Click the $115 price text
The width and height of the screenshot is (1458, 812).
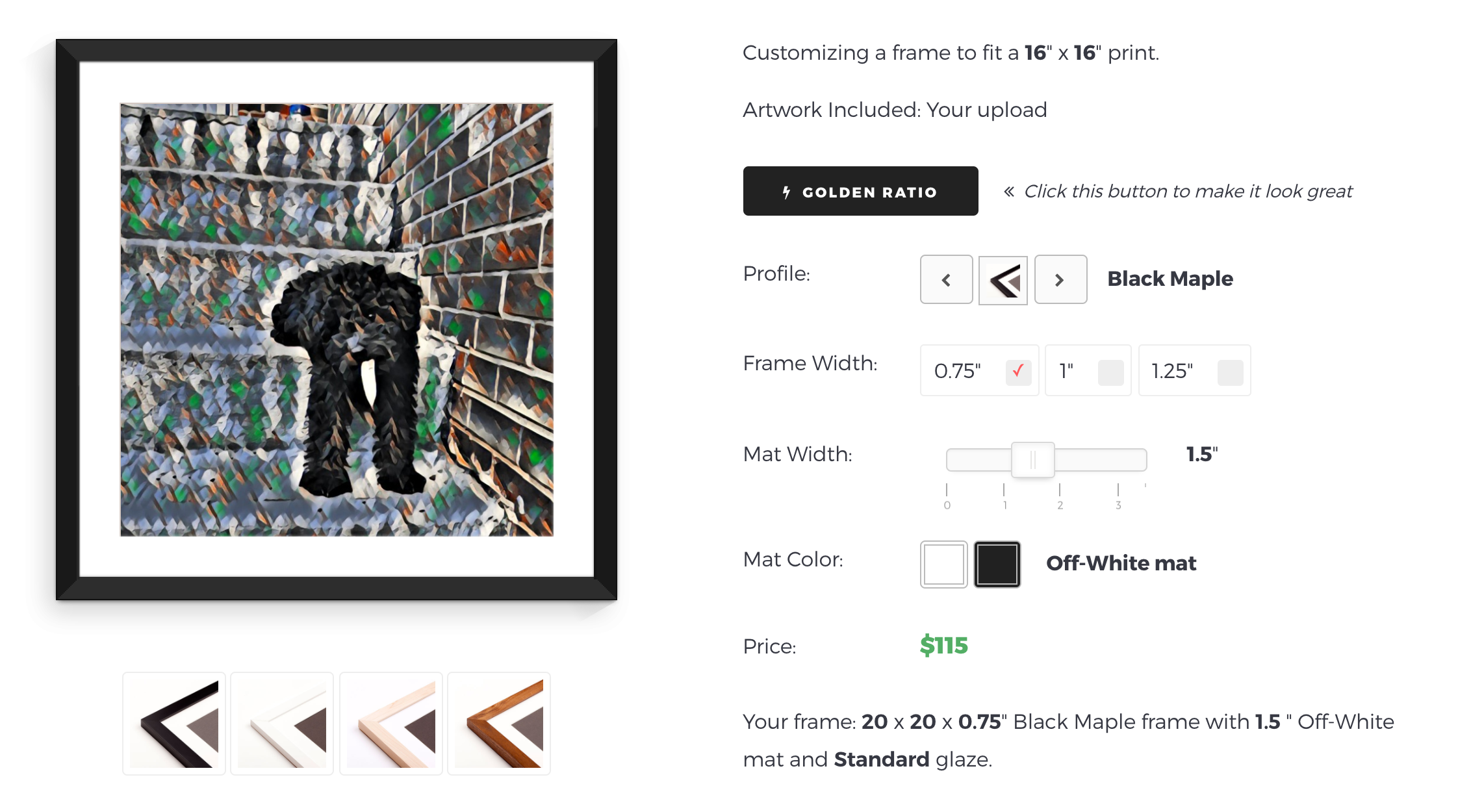click(943, 646)
